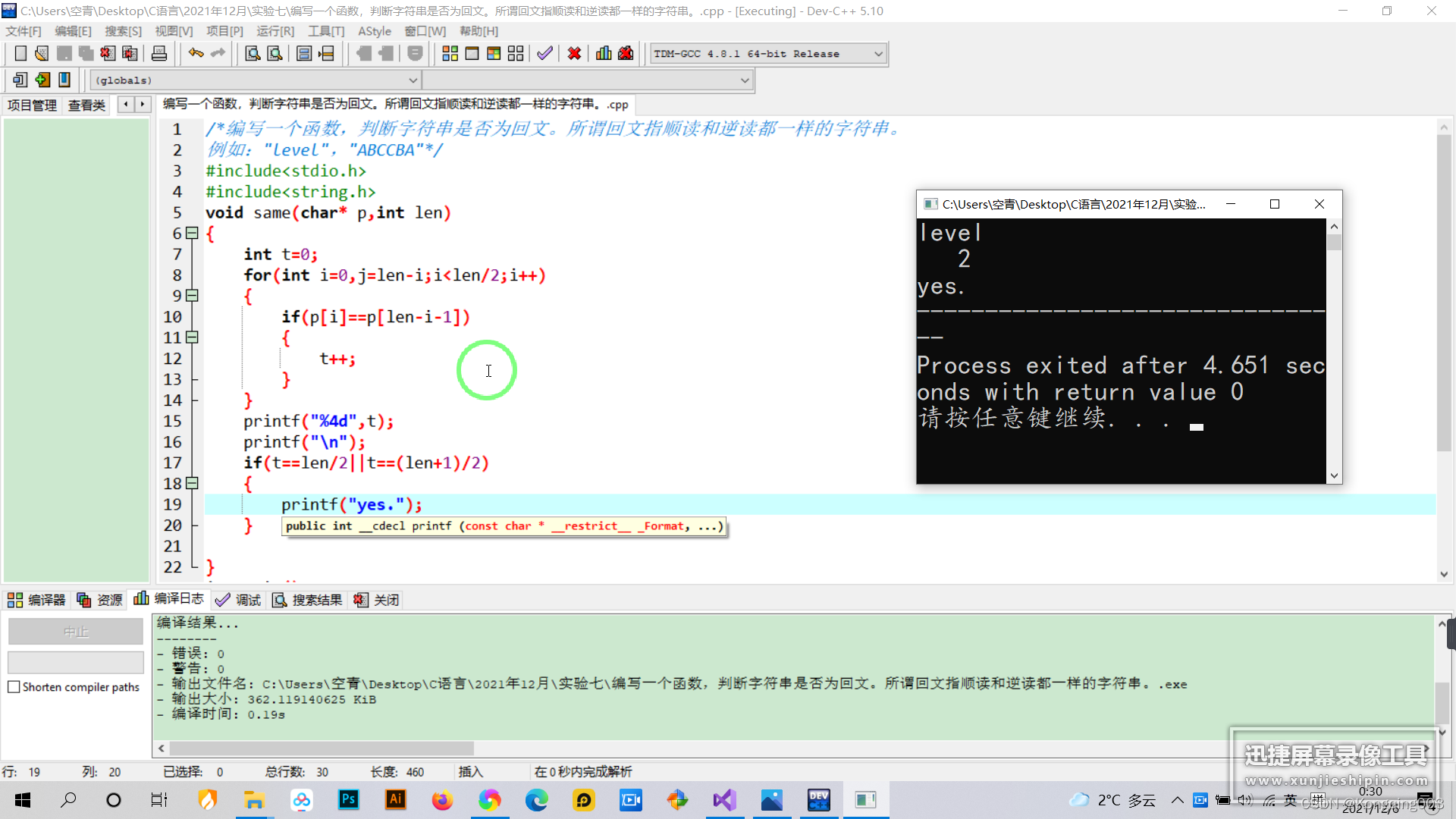This screenshot has width=1456, height=819.
Task: Enable Shorten compiler paths checkbox
Action: pos(14,687)
